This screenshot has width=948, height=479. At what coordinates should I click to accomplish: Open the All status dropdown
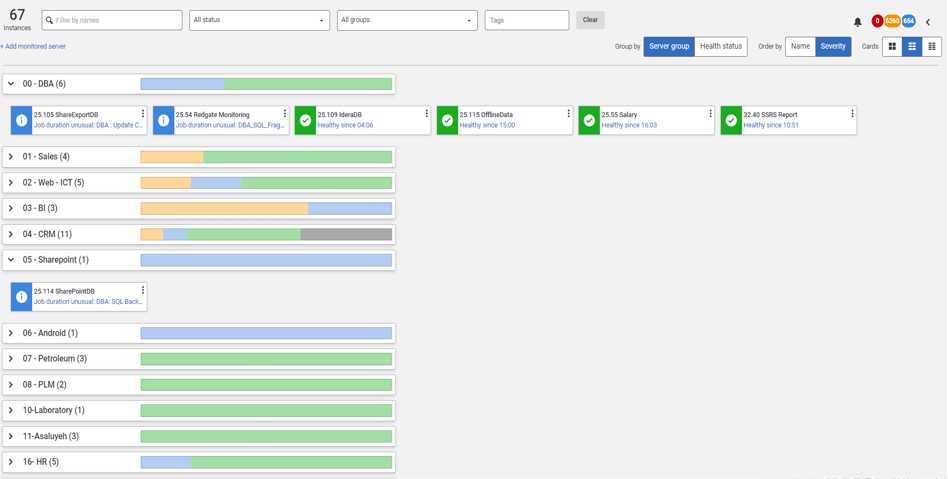pos(259,20)
